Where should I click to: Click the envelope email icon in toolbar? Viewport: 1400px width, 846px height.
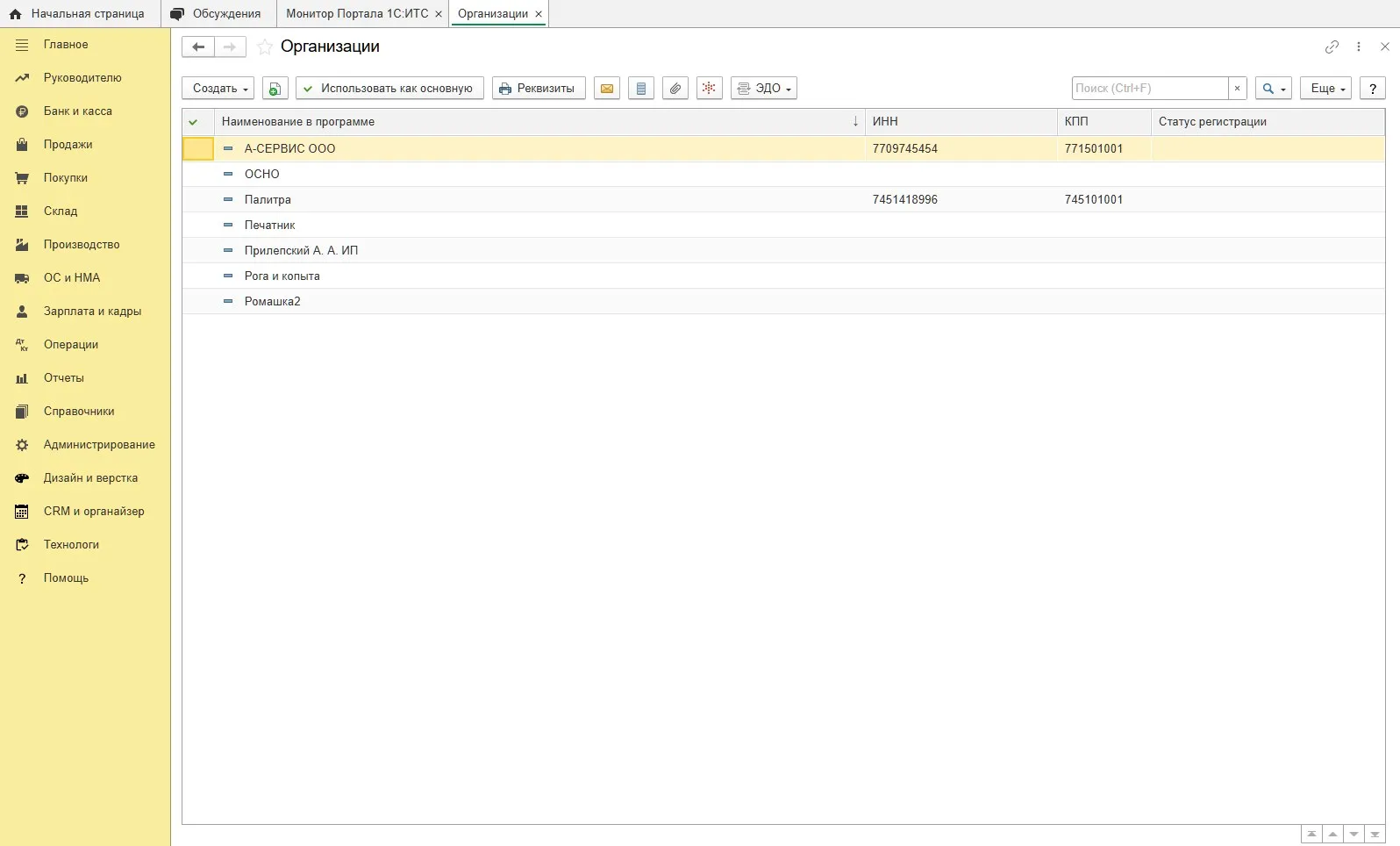click(607, 89)
